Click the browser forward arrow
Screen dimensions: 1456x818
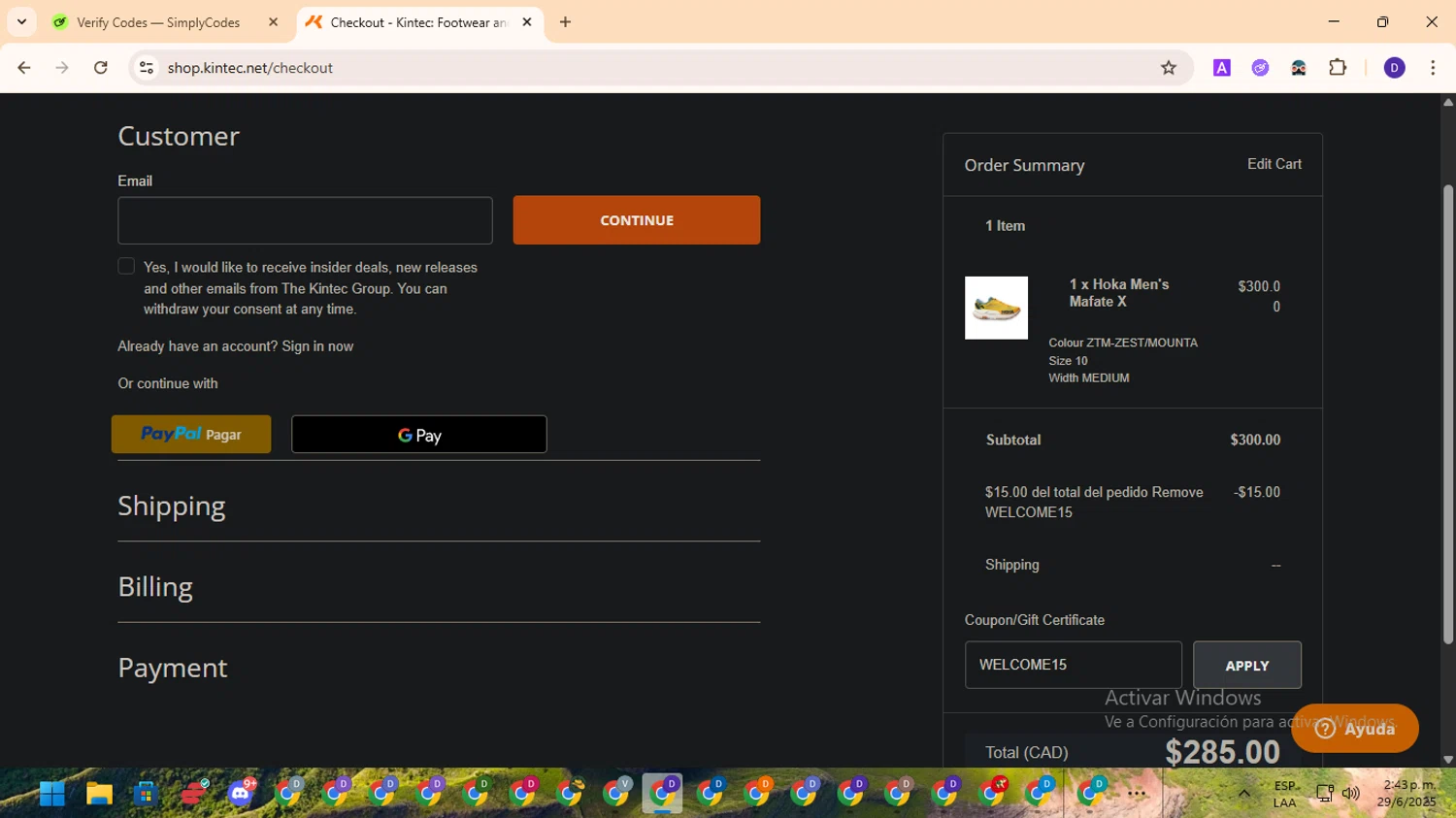[x=62, y=68]
